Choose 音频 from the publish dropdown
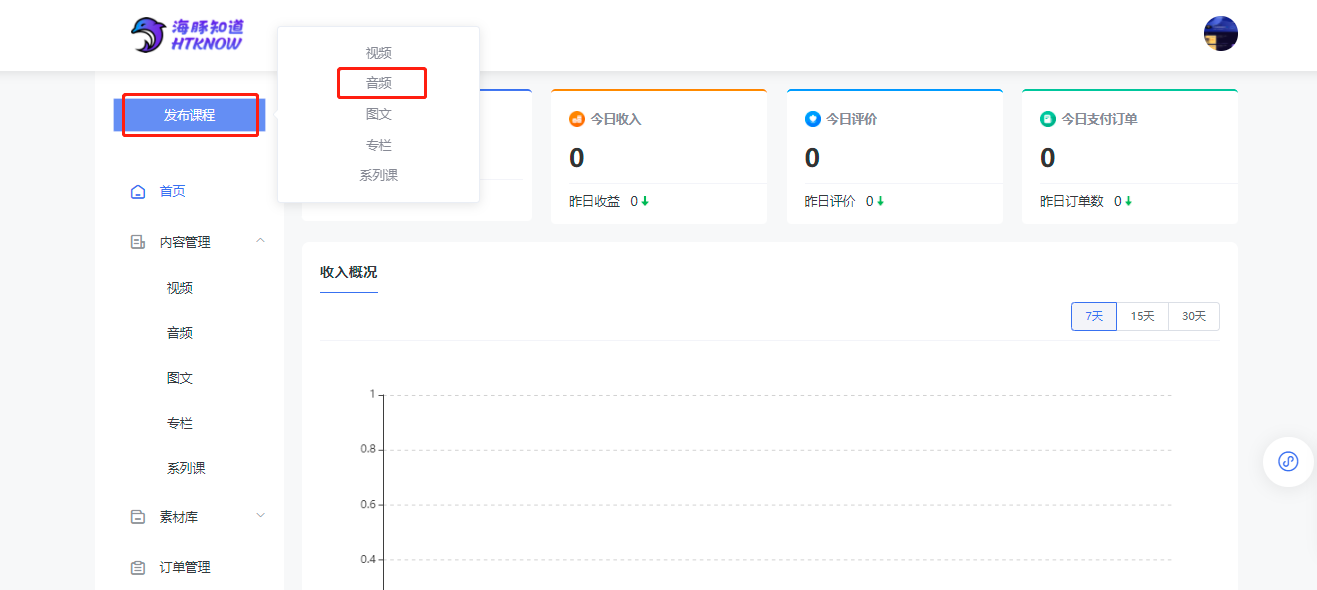The width and height of the screenshot is (1317, 590). [x=379, y=83]
